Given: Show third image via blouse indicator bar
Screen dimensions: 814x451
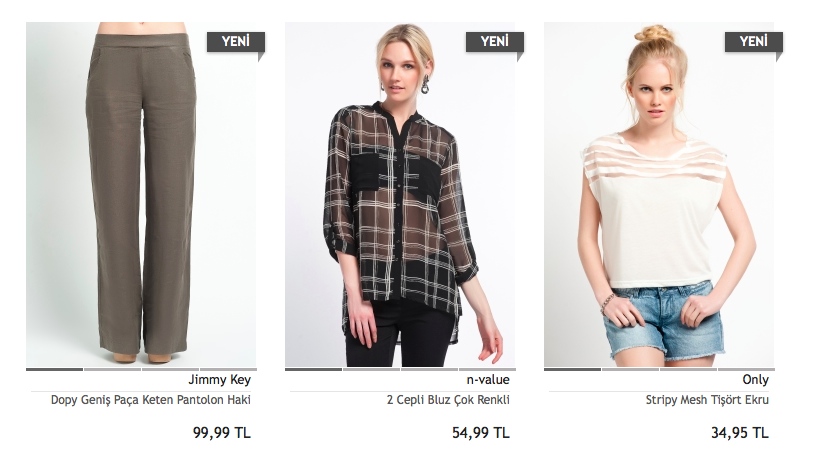Looking at the screenshot, I should (429, 370).
